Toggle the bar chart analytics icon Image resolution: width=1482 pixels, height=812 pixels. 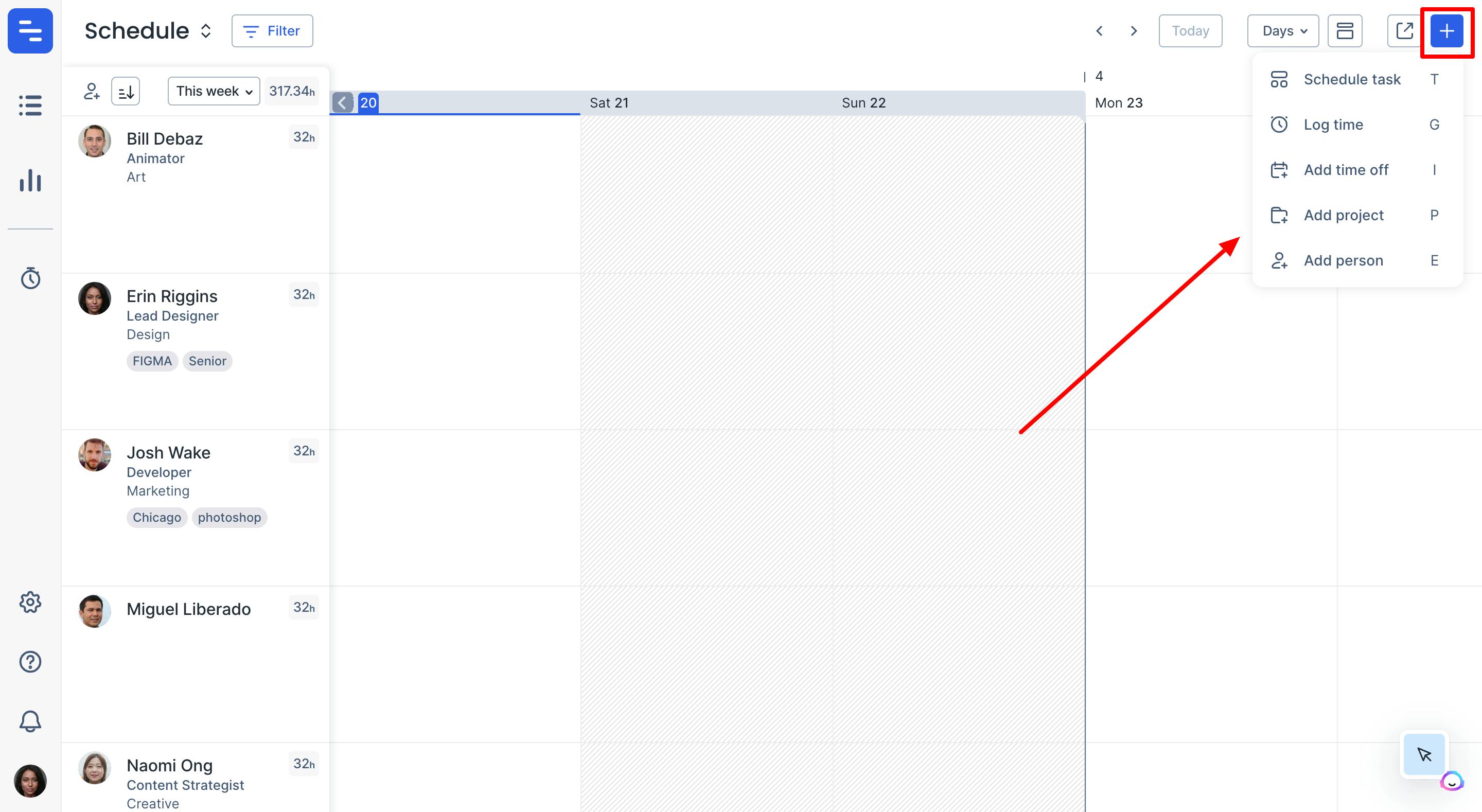pos(30,181)
